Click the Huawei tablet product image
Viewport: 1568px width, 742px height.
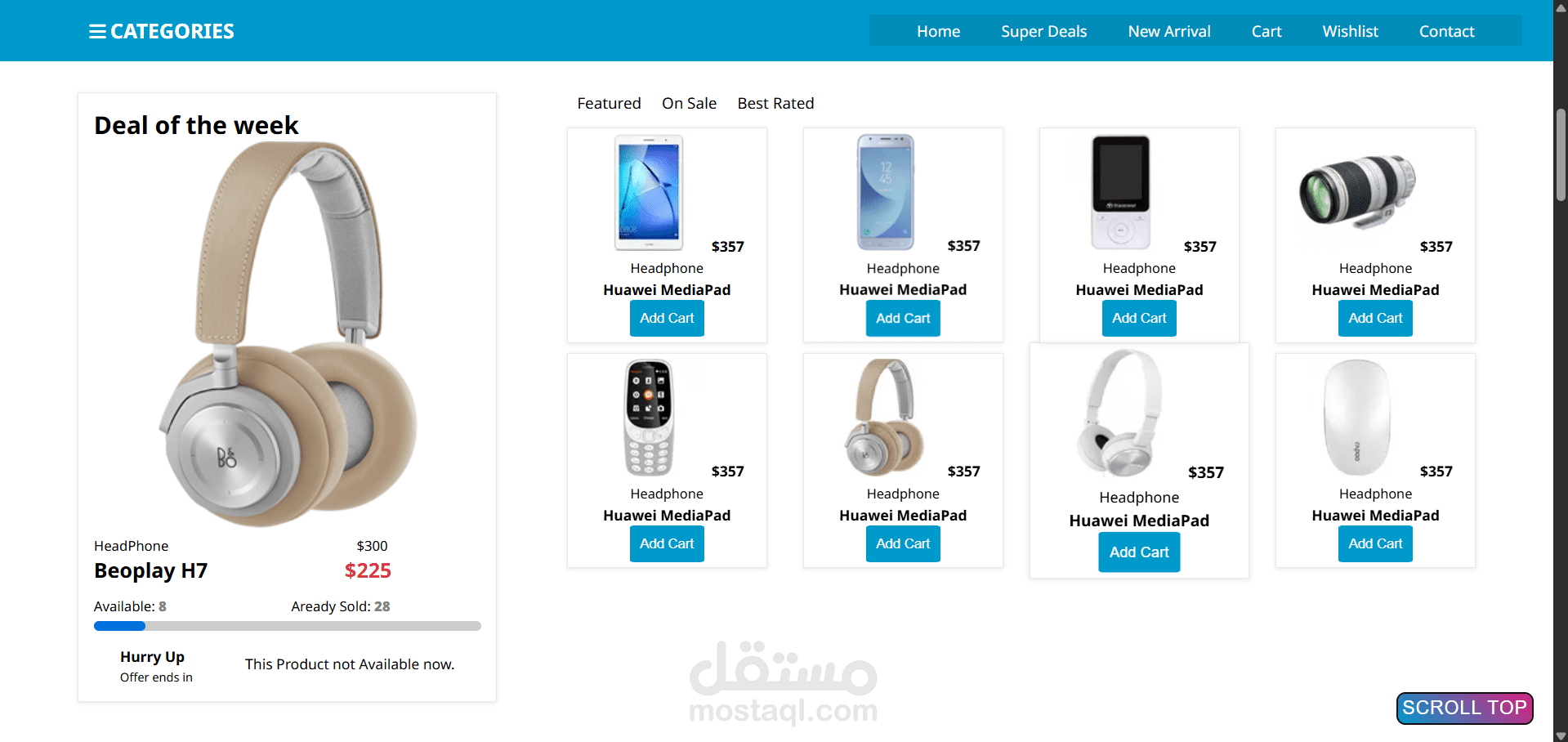pos(649,193)
